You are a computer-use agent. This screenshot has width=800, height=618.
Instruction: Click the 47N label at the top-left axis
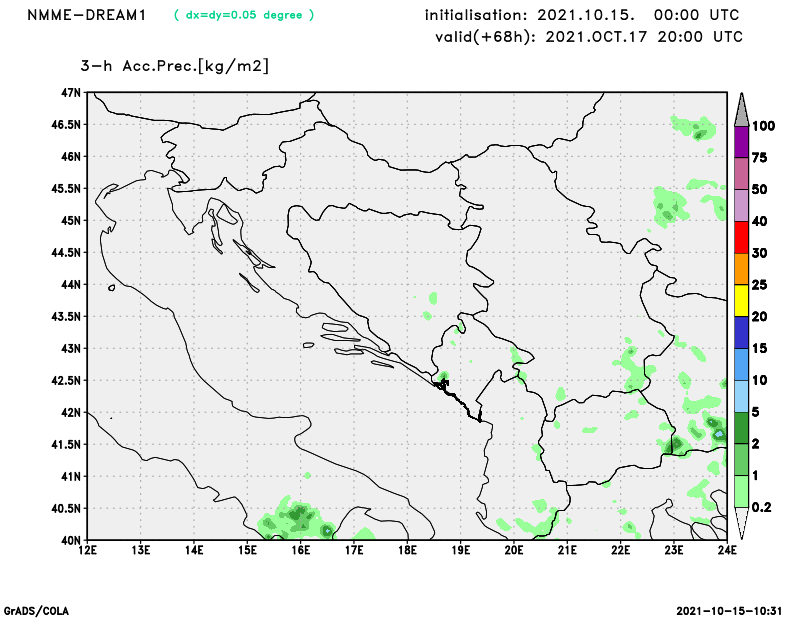click(70, 92)
